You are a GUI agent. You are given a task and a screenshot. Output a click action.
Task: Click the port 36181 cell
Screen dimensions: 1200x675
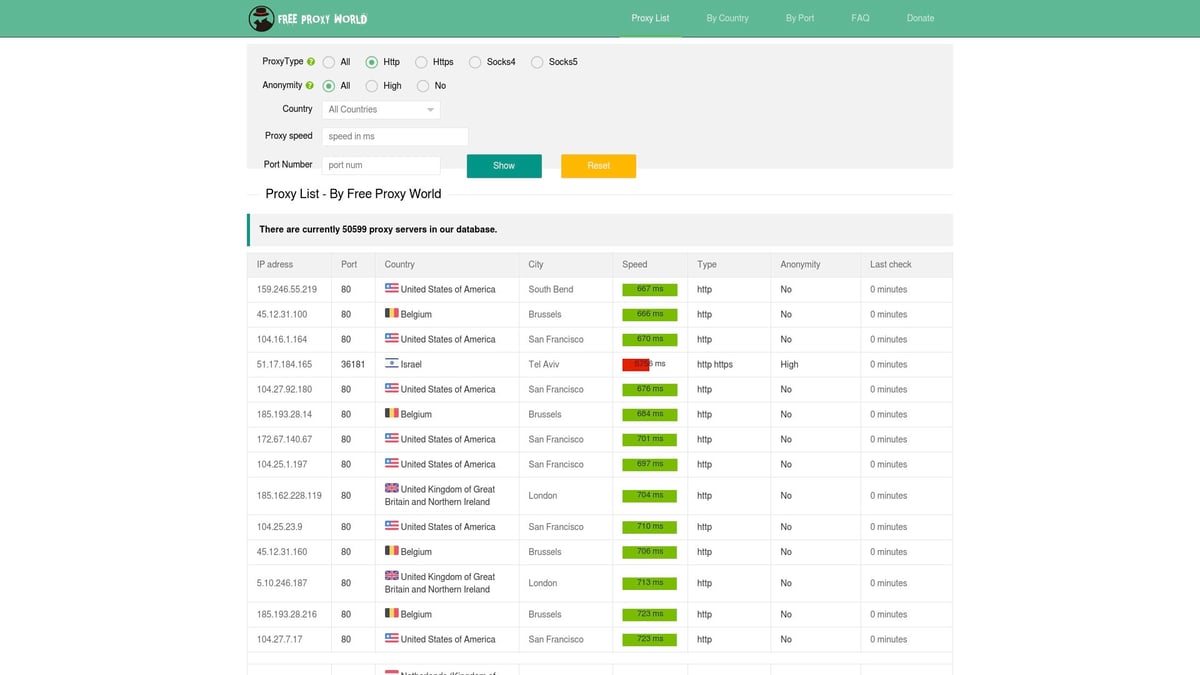click(x=353, y=364)
